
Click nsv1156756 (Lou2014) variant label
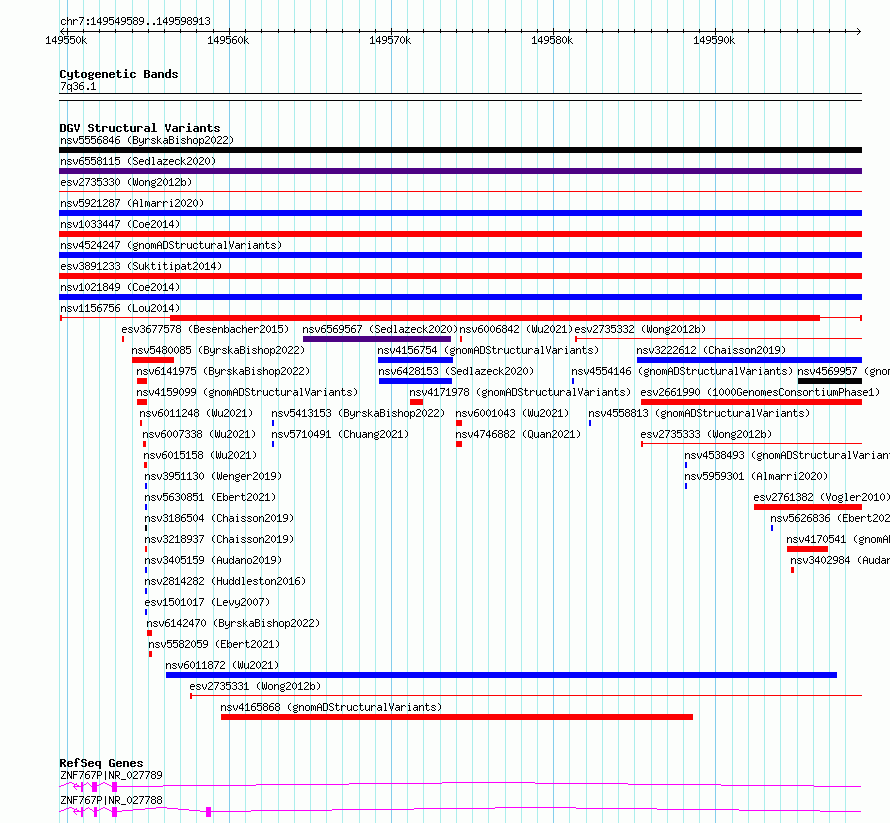point(120,308)
